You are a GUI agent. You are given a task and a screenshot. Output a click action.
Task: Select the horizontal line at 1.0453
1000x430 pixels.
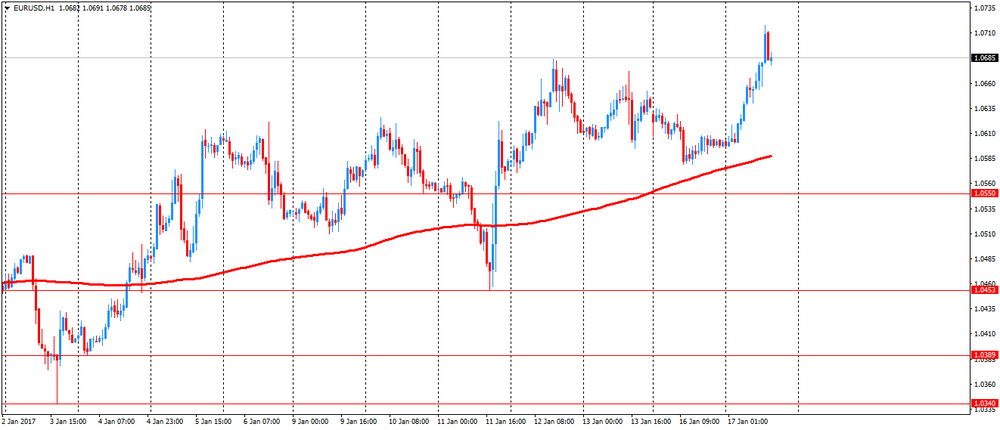tap(485, 290)
